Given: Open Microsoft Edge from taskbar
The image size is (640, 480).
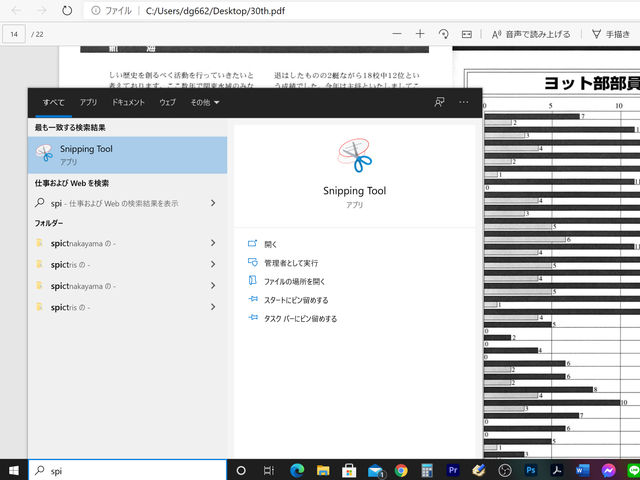Looking at the screenshot, I should pos(297,470).
